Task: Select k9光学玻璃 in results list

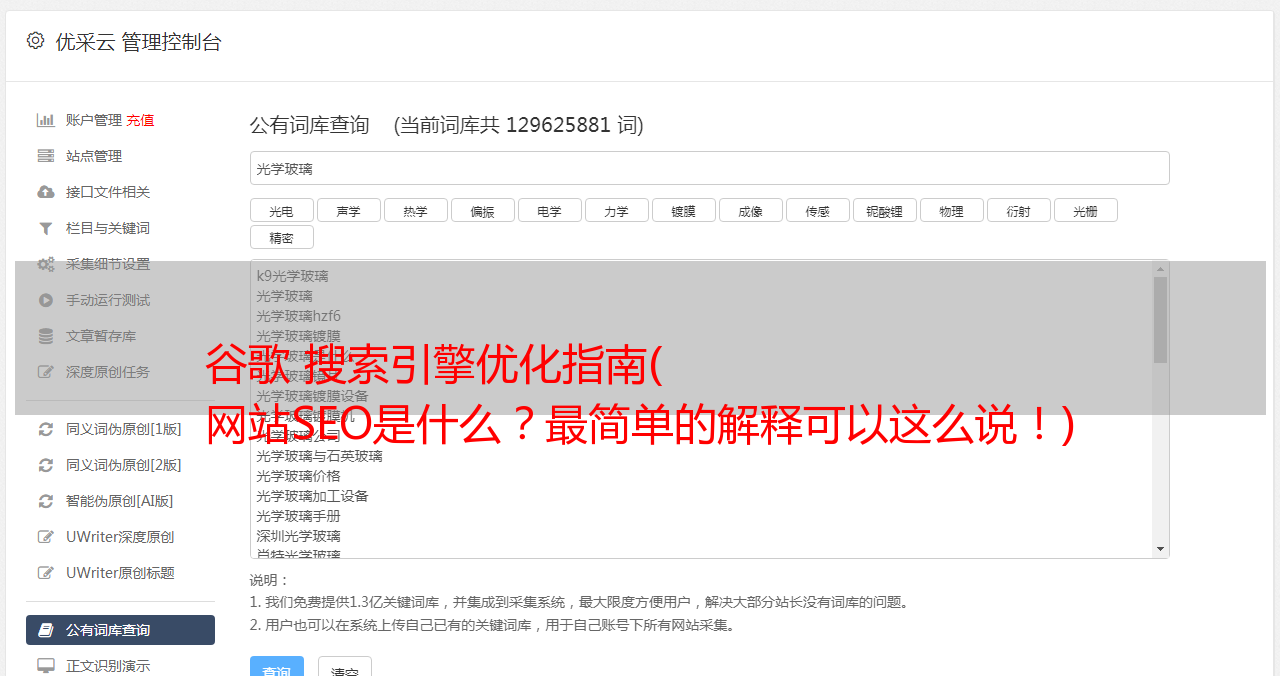Action: [x=292, y=276]
